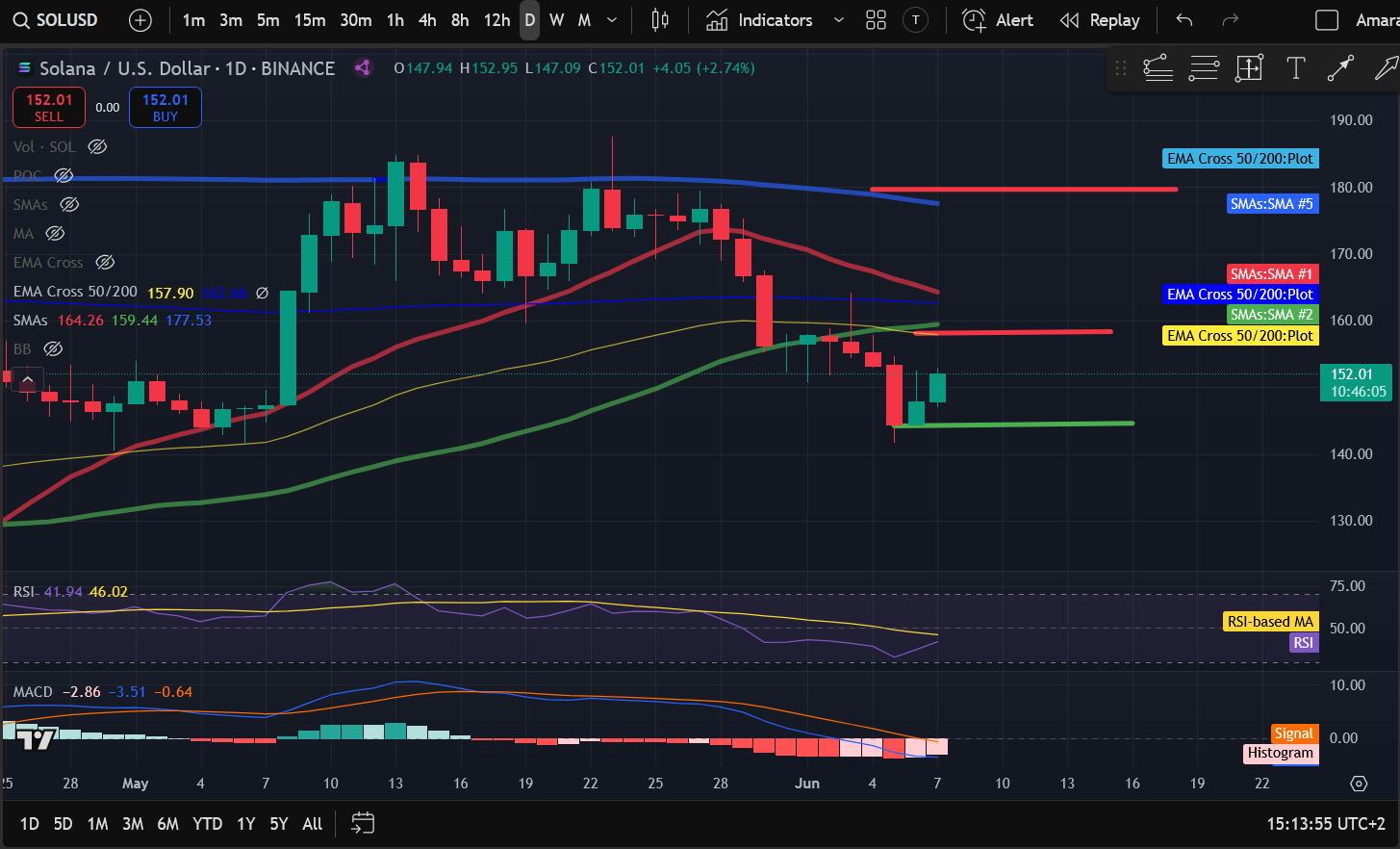The image size is (1400, 849).
Task: Select the 15m interval
Action: point(310,20)
